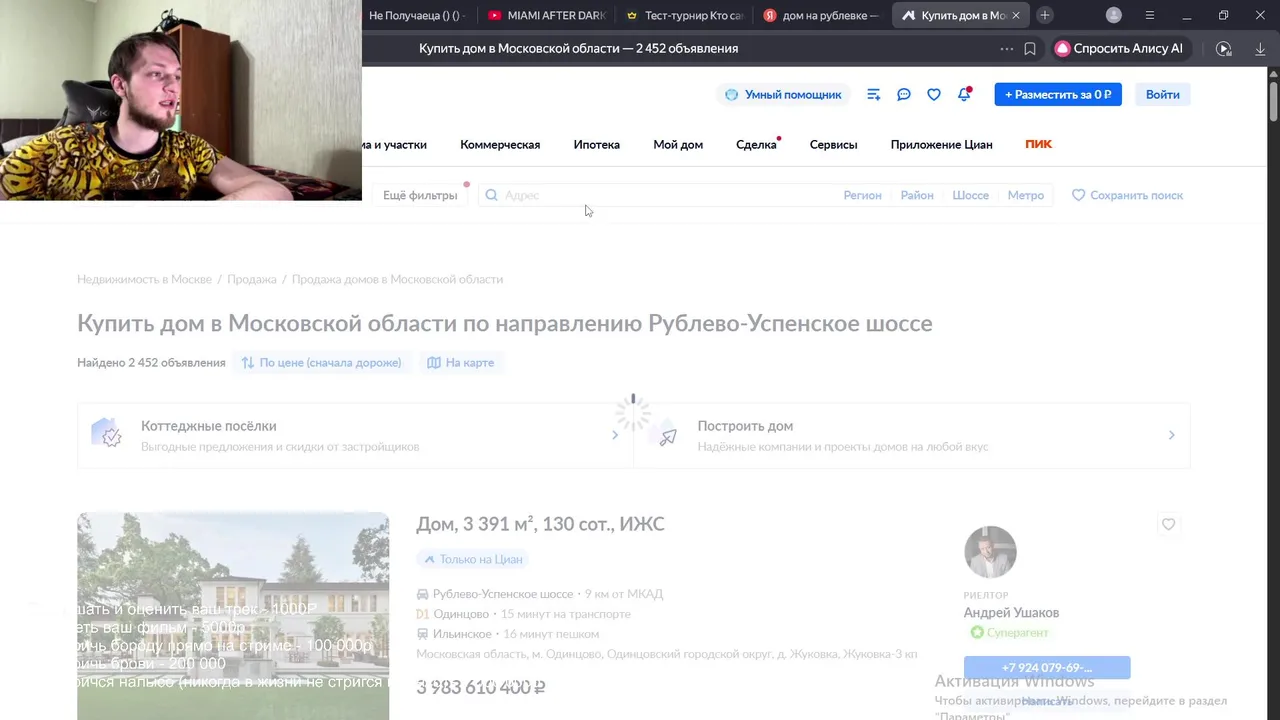This screenshot has width=1280, height=720.
Task: Close the Купить дом browser tab
Action: point(1015,15)
